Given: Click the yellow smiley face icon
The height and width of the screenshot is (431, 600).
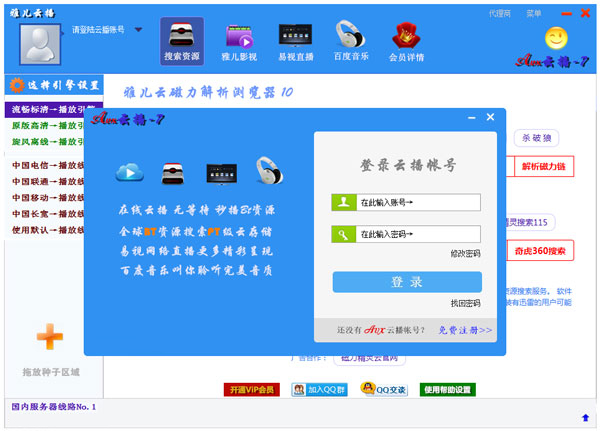Looking at the screenshot, I should [556, 39].
